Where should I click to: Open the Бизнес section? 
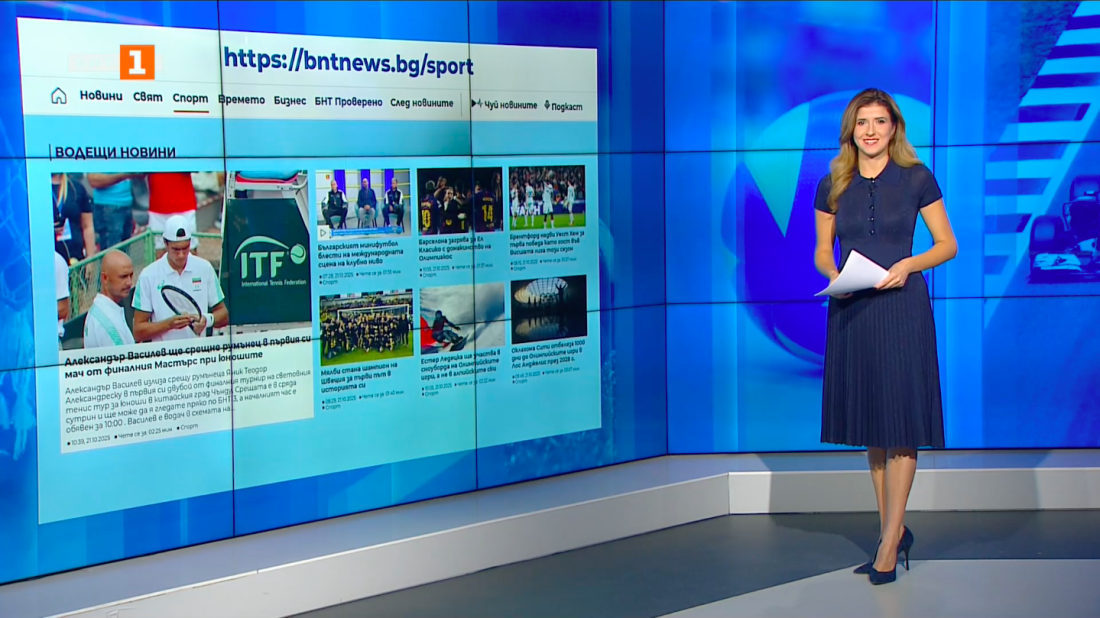click(x=290, y=101)
